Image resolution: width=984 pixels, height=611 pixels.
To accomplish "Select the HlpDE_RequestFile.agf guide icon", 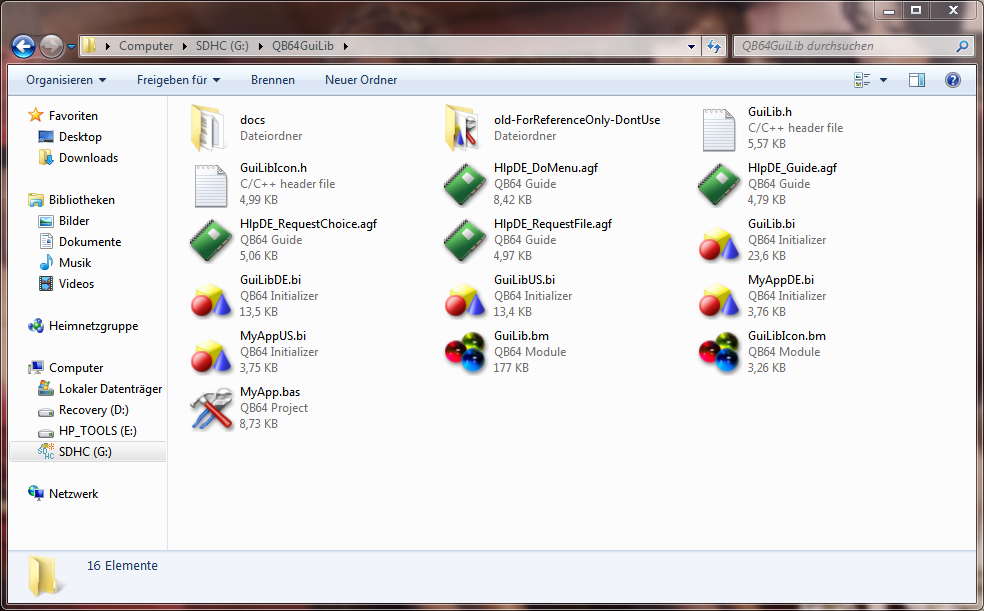I will click(x=464, y=240).
